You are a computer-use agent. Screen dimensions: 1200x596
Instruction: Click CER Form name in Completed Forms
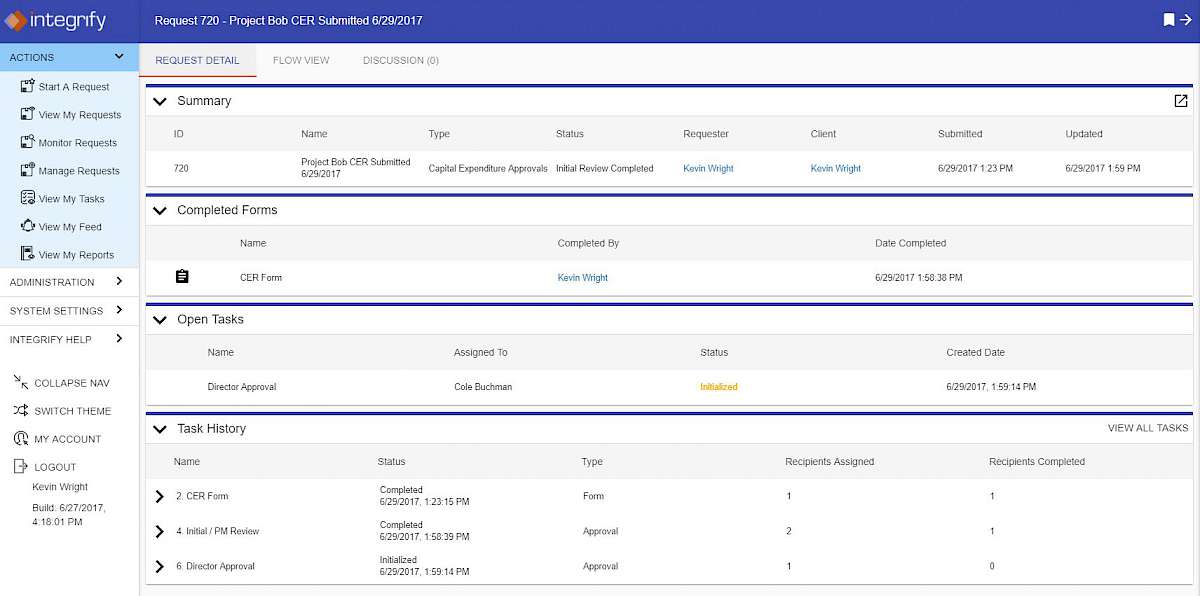coord(261,277)
